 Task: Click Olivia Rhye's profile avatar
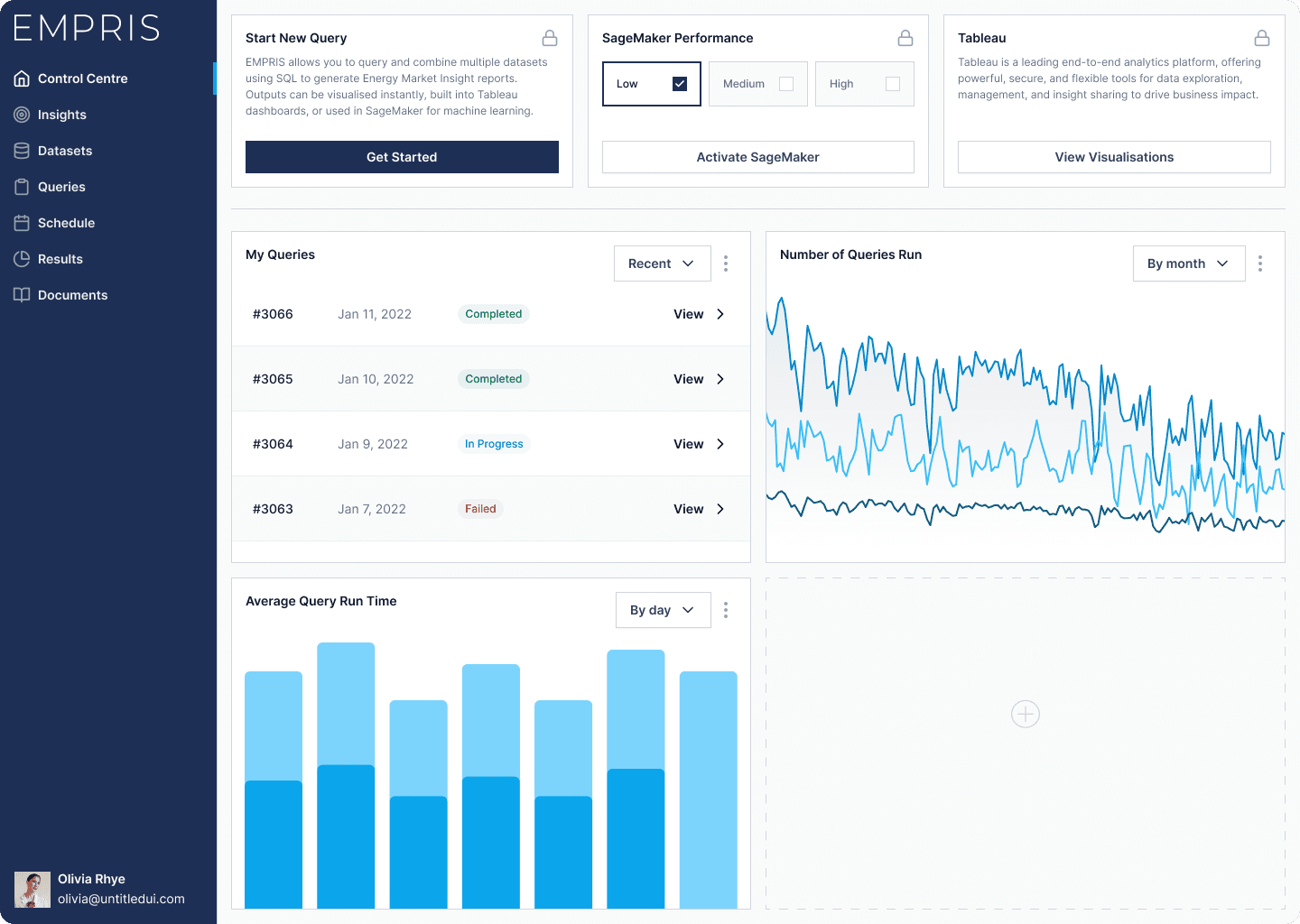coord(32,890)
